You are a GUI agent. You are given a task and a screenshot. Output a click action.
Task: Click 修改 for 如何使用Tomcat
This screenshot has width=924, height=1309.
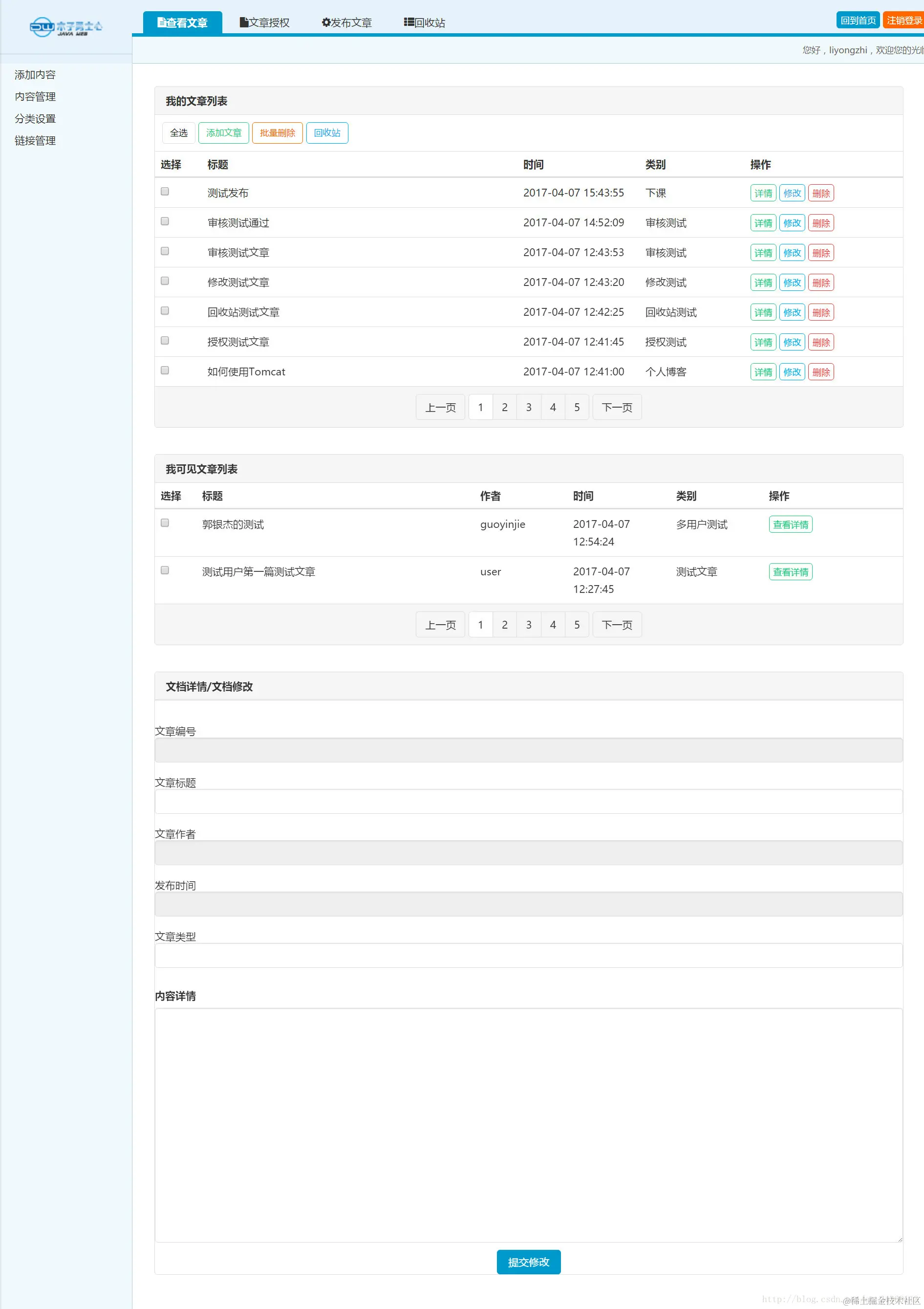point(792,372)
